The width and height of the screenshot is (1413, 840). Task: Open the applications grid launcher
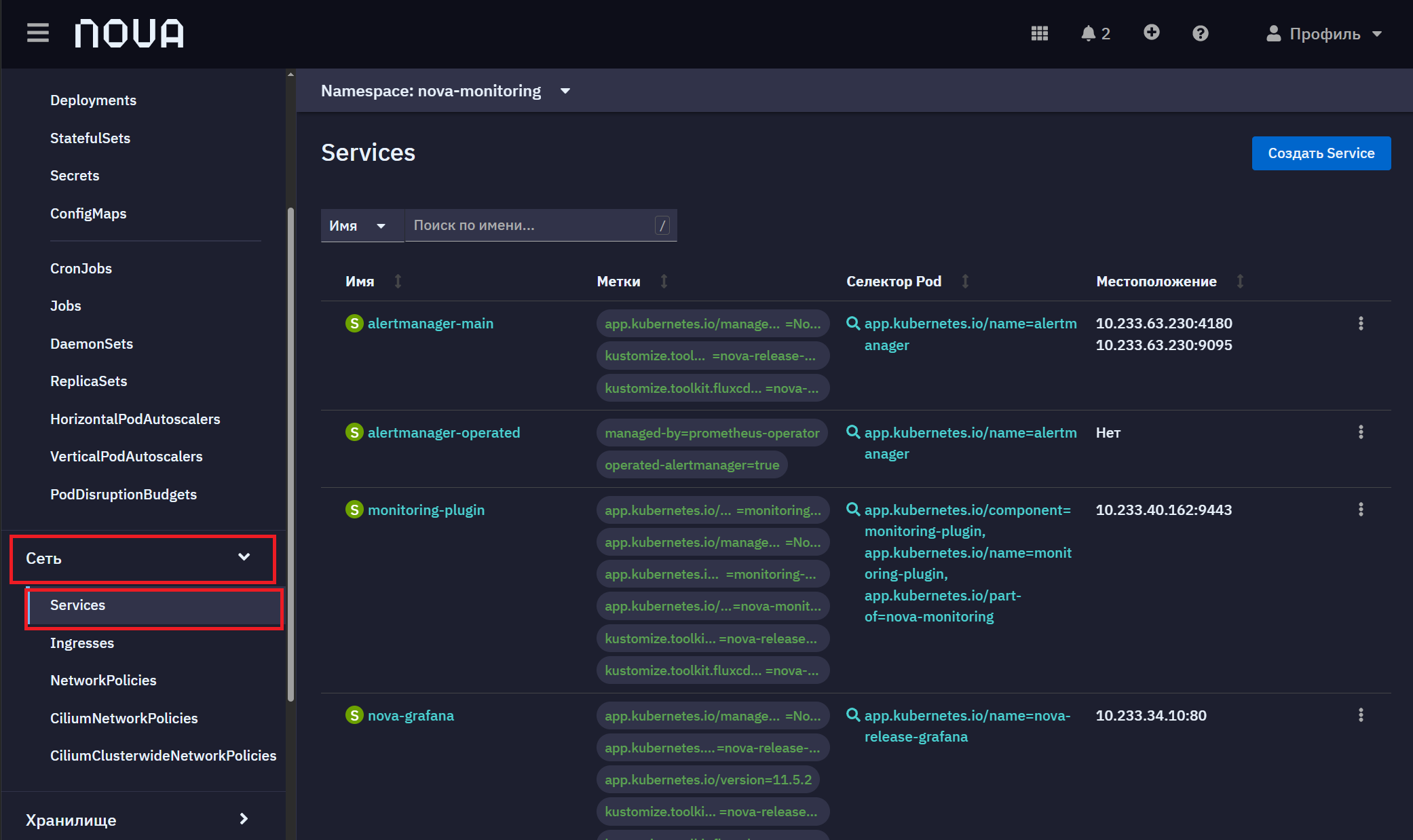1039,33
